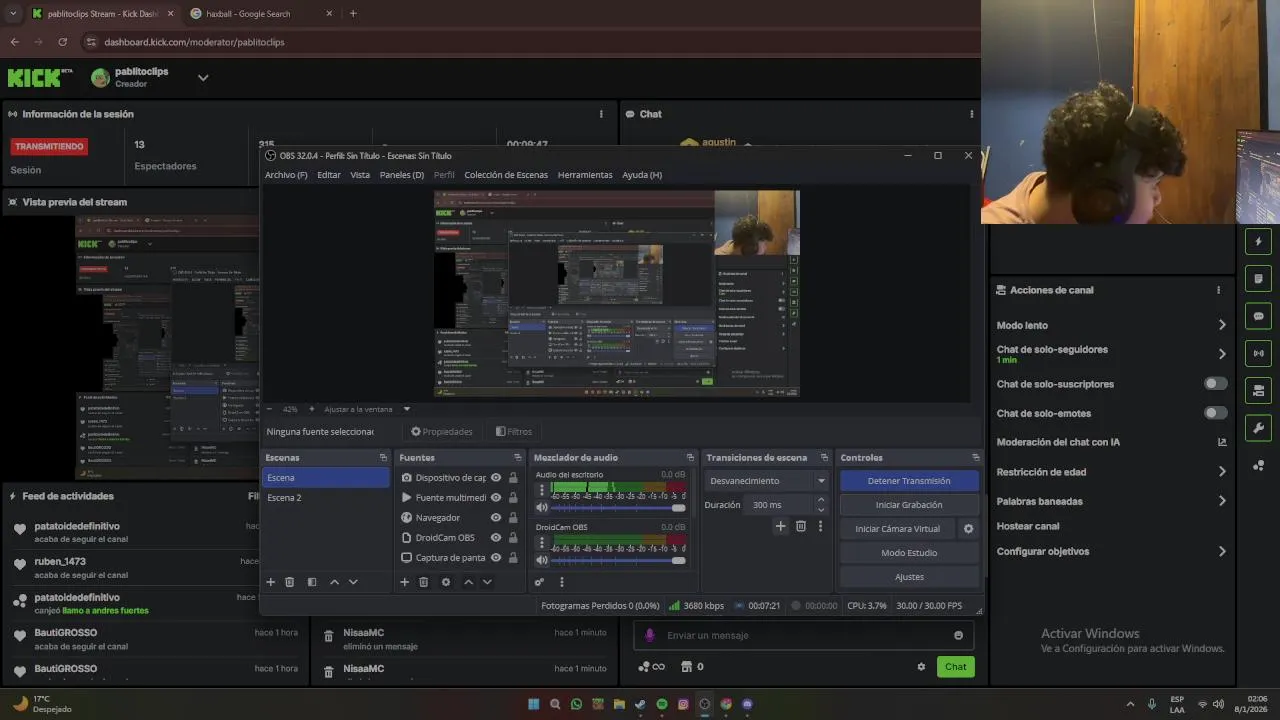The width and height of the screenshot is (1280, 720).
Task: Click Modo Estudio button
Action: tap(909, 553)
